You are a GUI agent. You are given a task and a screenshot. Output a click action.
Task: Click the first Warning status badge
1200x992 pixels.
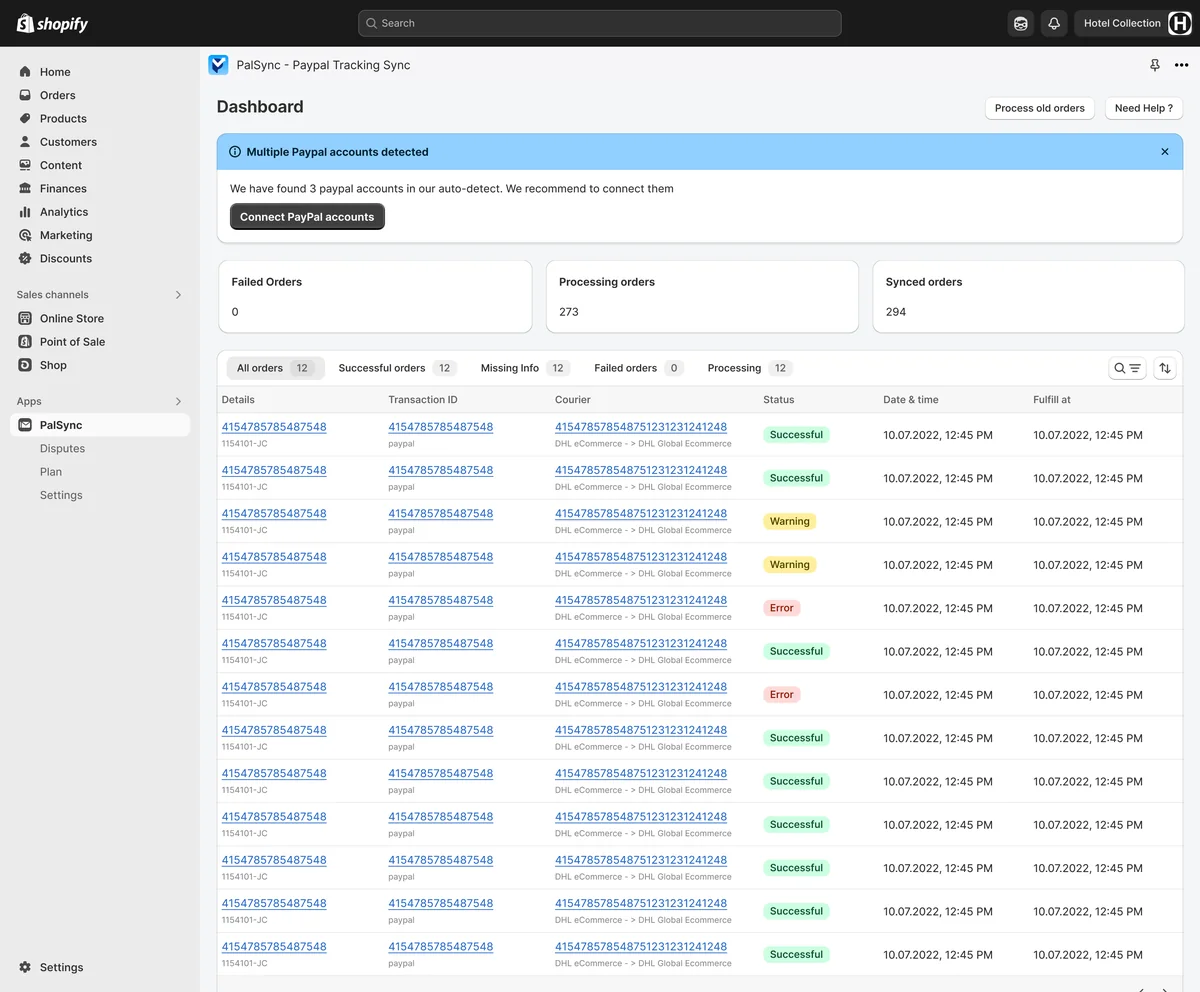(790, 521)
